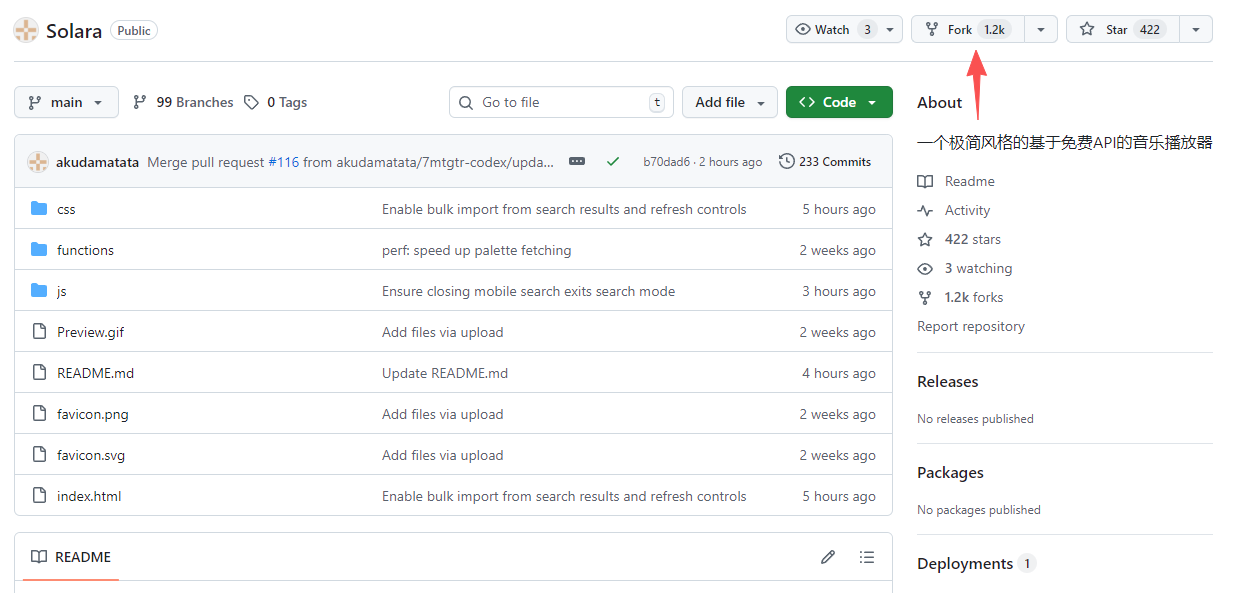Open the README outline list icon
Viewport: 1240px width, 593px height.
tap(867, 557)
